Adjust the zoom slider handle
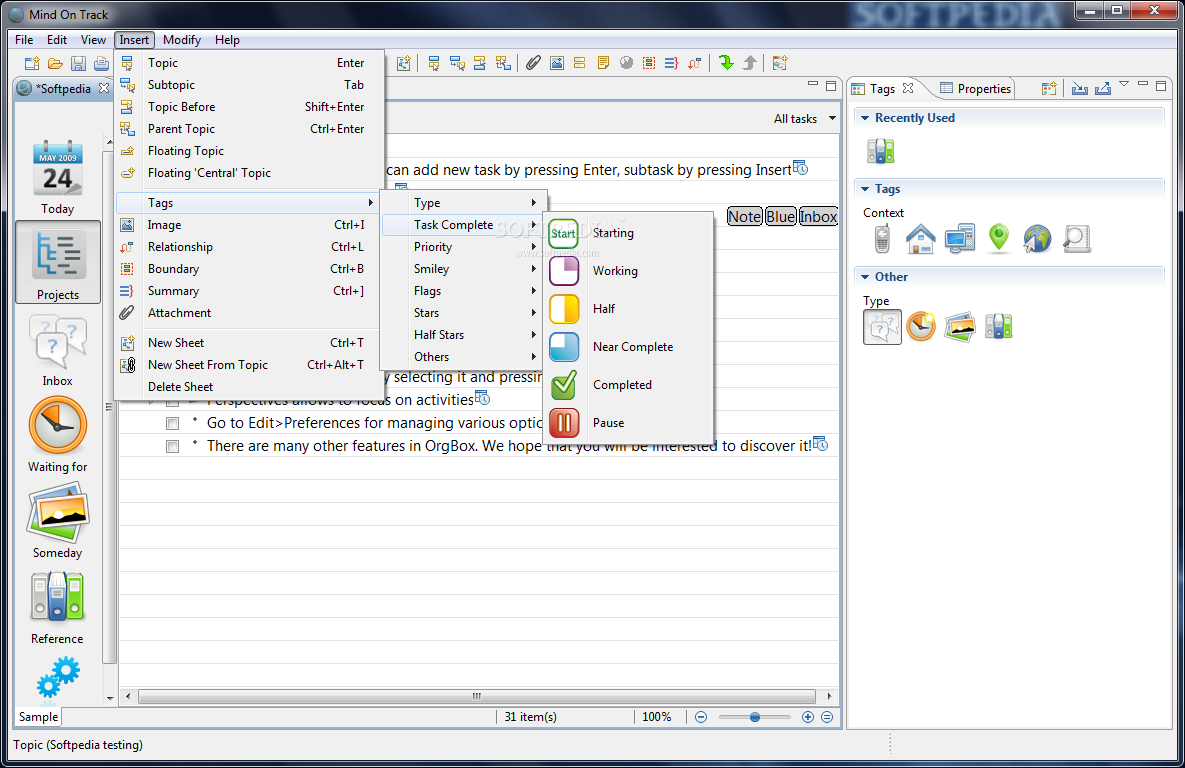The width and height of the screenshot is (1185, 768). click(754, 717)
